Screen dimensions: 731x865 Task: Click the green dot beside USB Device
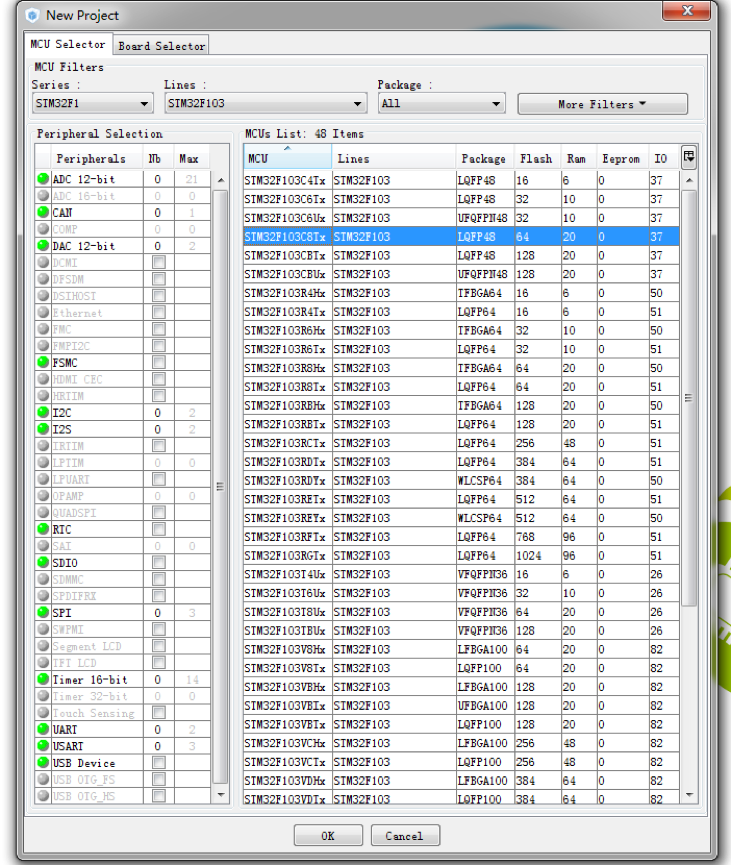42,763
